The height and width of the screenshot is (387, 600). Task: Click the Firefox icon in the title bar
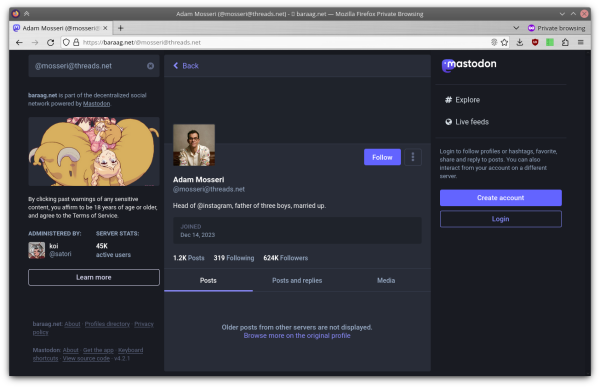click(x=15, y=14)
